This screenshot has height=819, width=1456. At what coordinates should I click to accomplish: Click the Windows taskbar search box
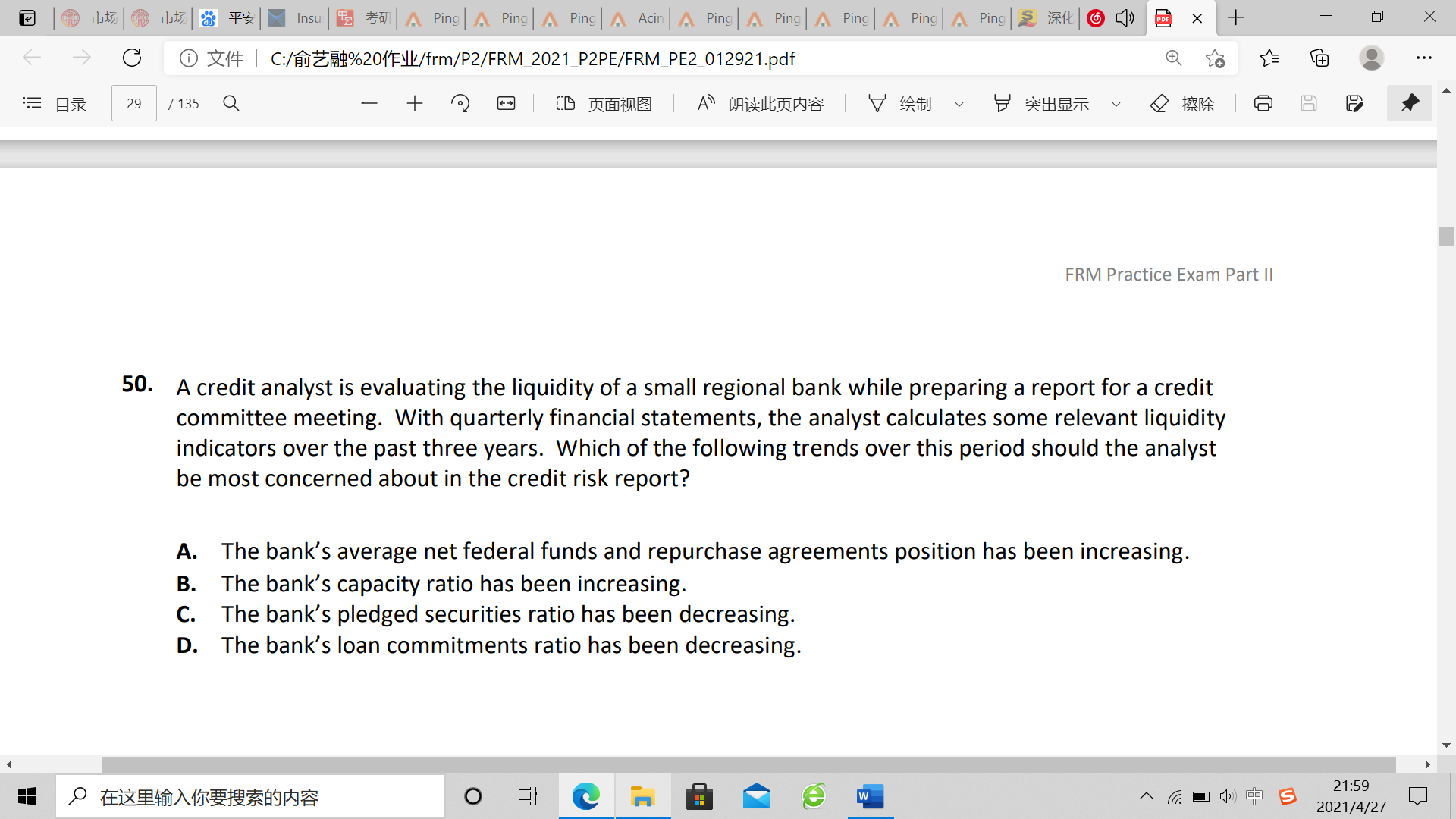click(250, 796)
